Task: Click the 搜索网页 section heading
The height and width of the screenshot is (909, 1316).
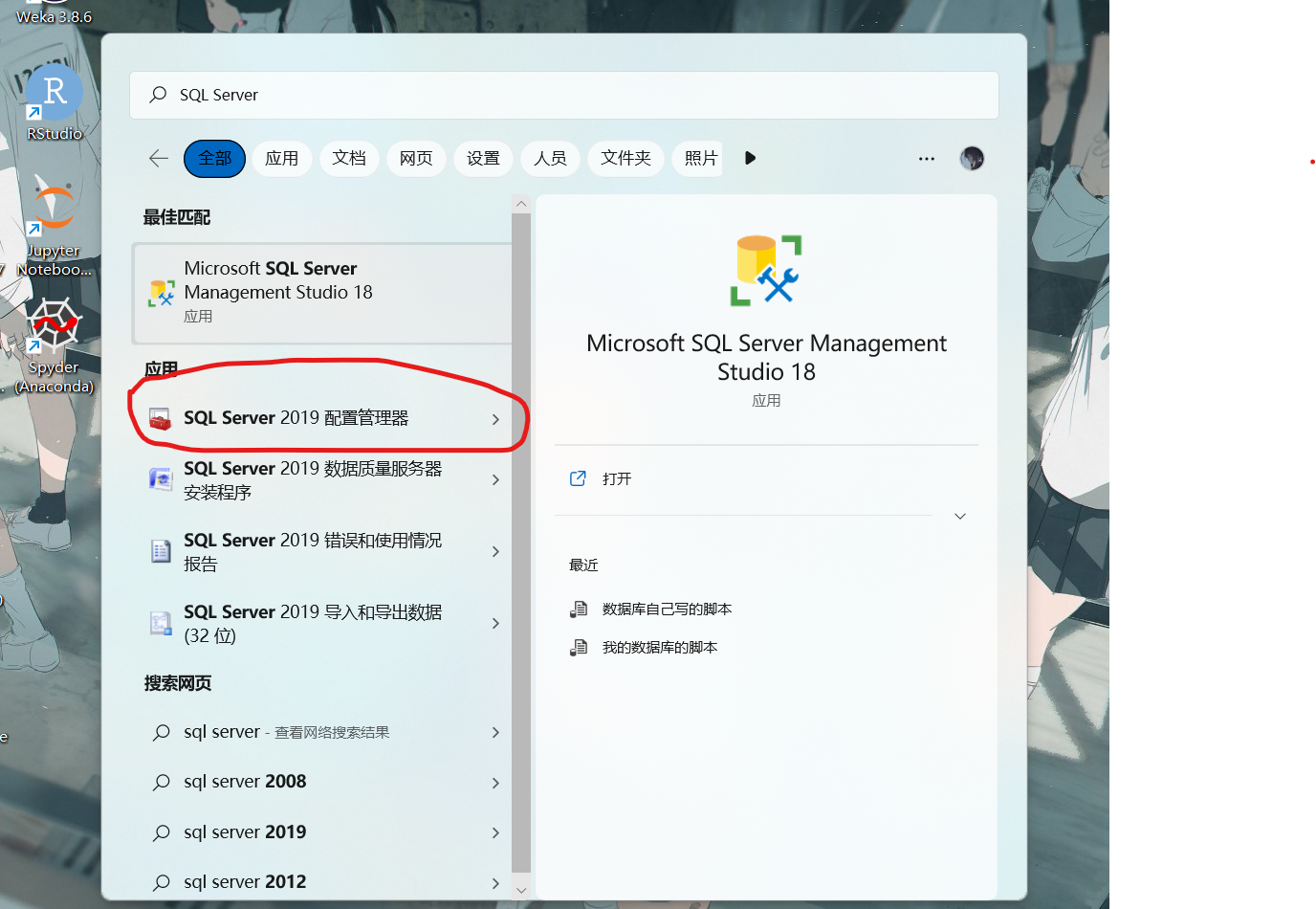Action: pos(178,683)
